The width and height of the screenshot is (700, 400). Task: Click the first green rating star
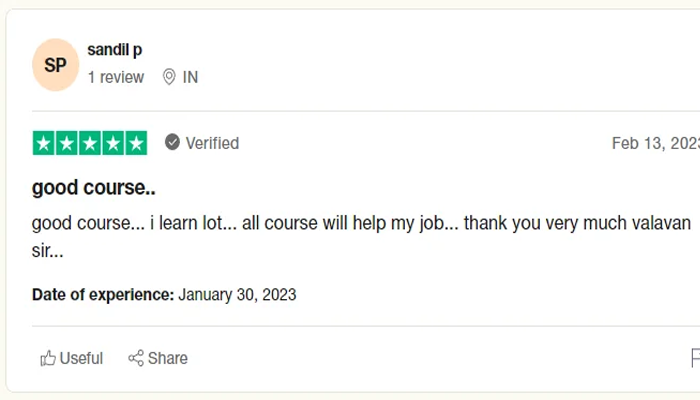click(44, 143)
